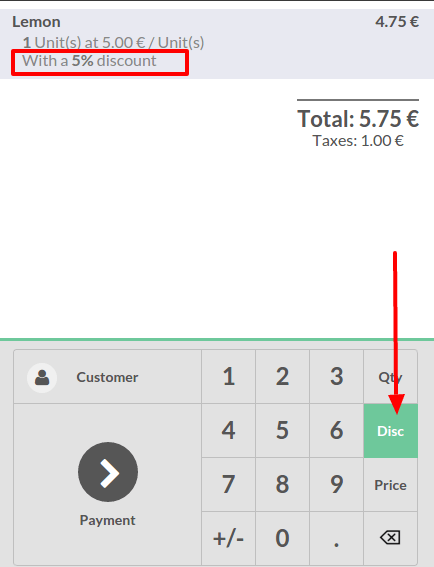Open the Customer selection
This screenshot has height=567, width=434.
click(107, 377)
